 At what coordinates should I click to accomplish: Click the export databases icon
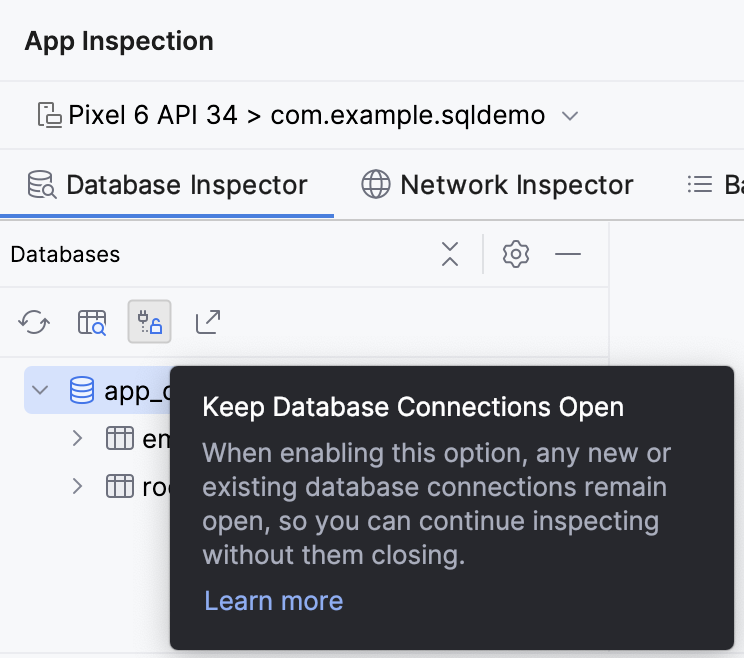208,322
